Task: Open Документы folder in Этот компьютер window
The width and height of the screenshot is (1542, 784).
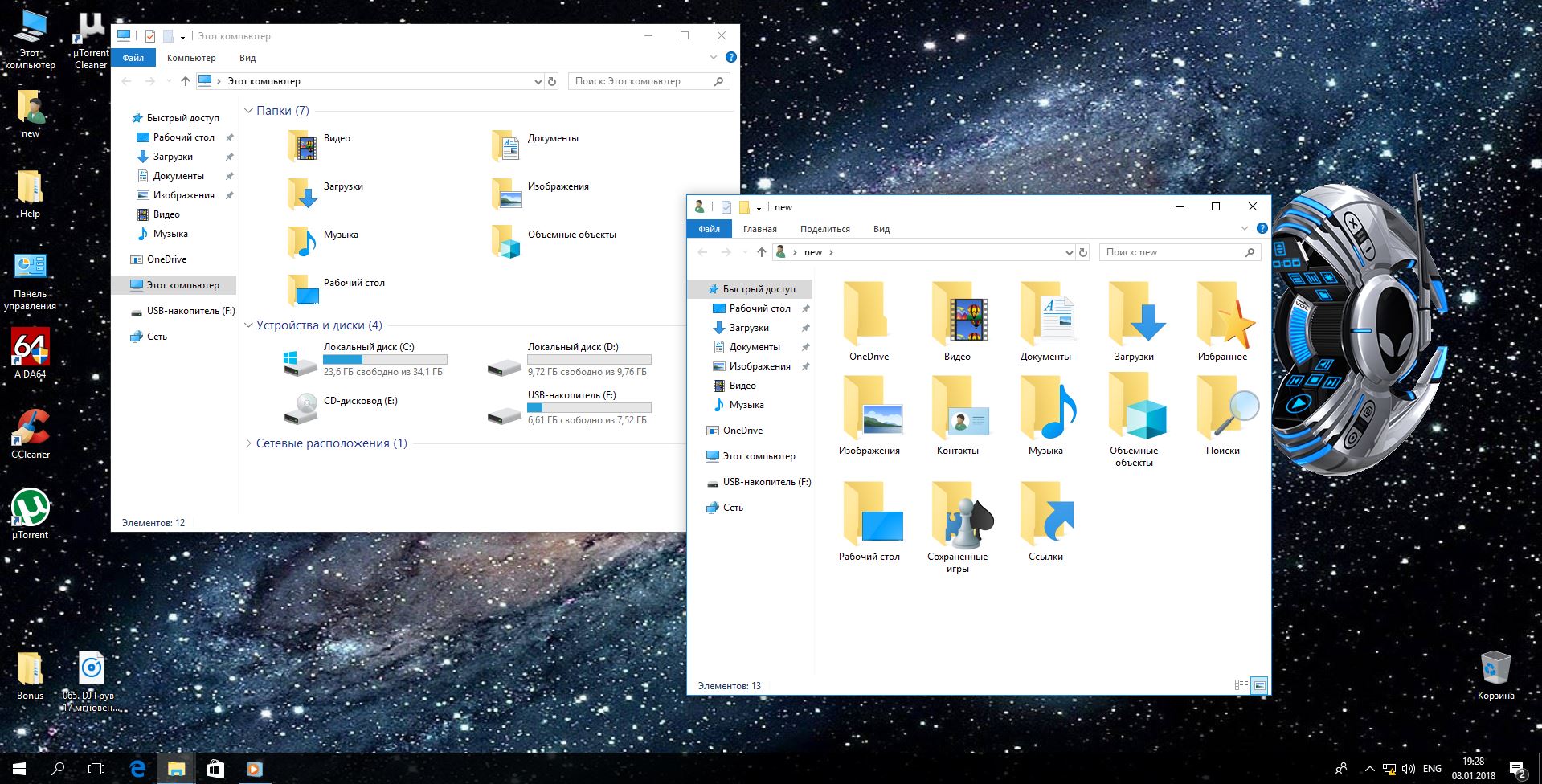Action: pyautogui.click(x=535, y=147)
